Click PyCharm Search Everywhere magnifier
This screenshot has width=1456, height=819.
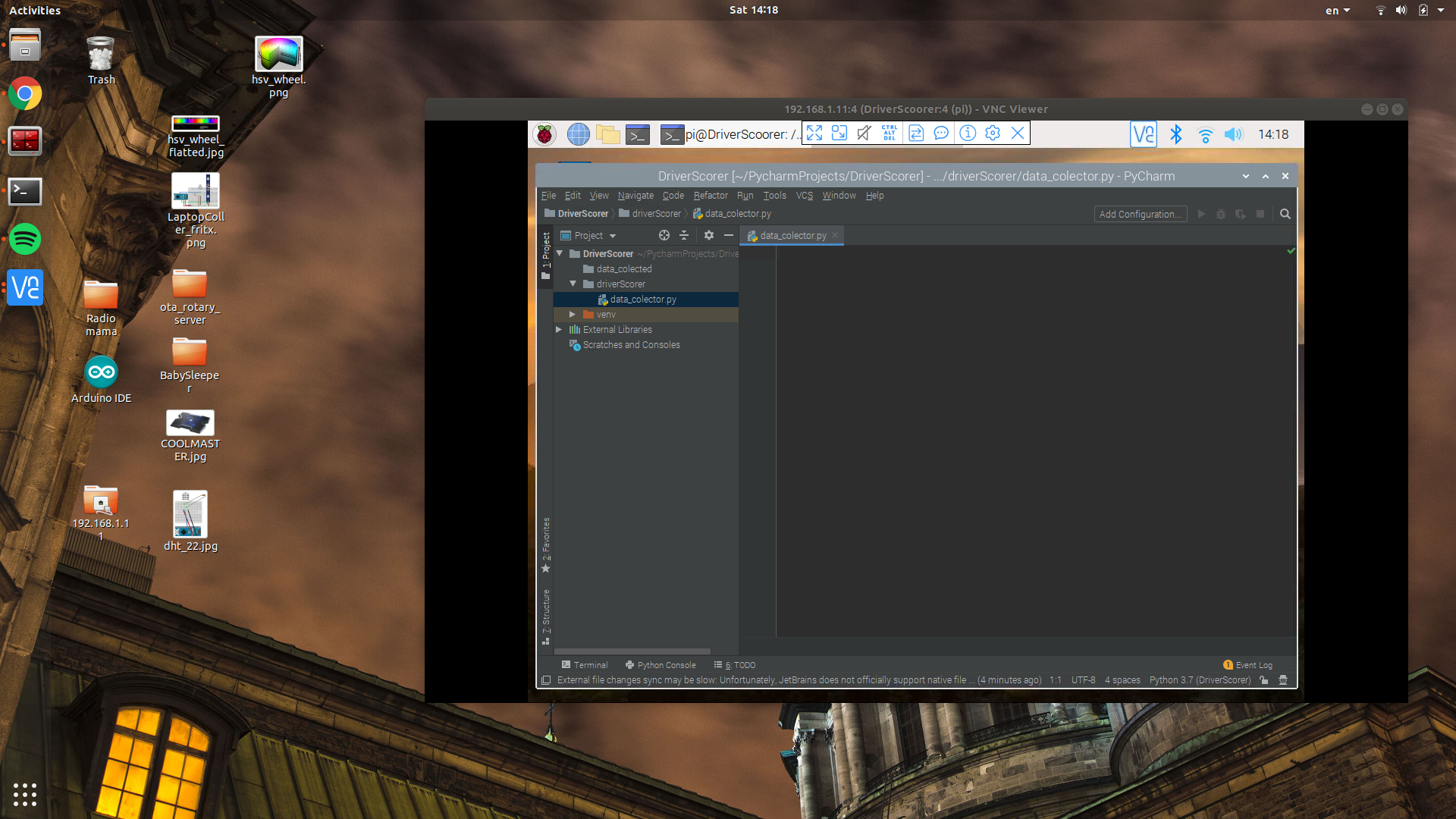1285,214
